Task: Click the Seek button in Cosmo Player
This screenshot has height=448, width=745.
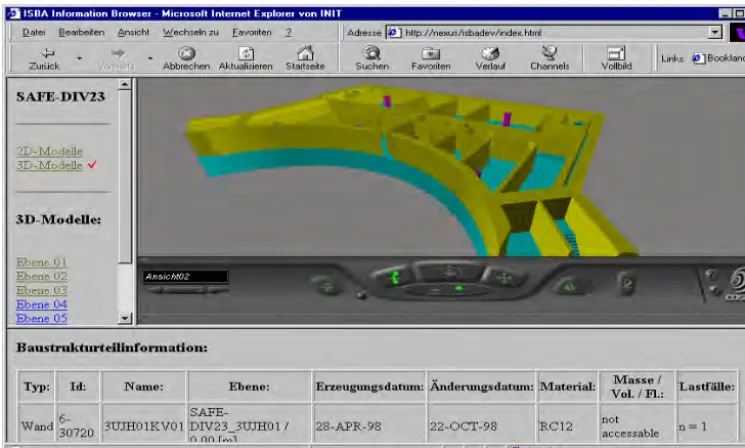Action: click(x=326, y=286)
